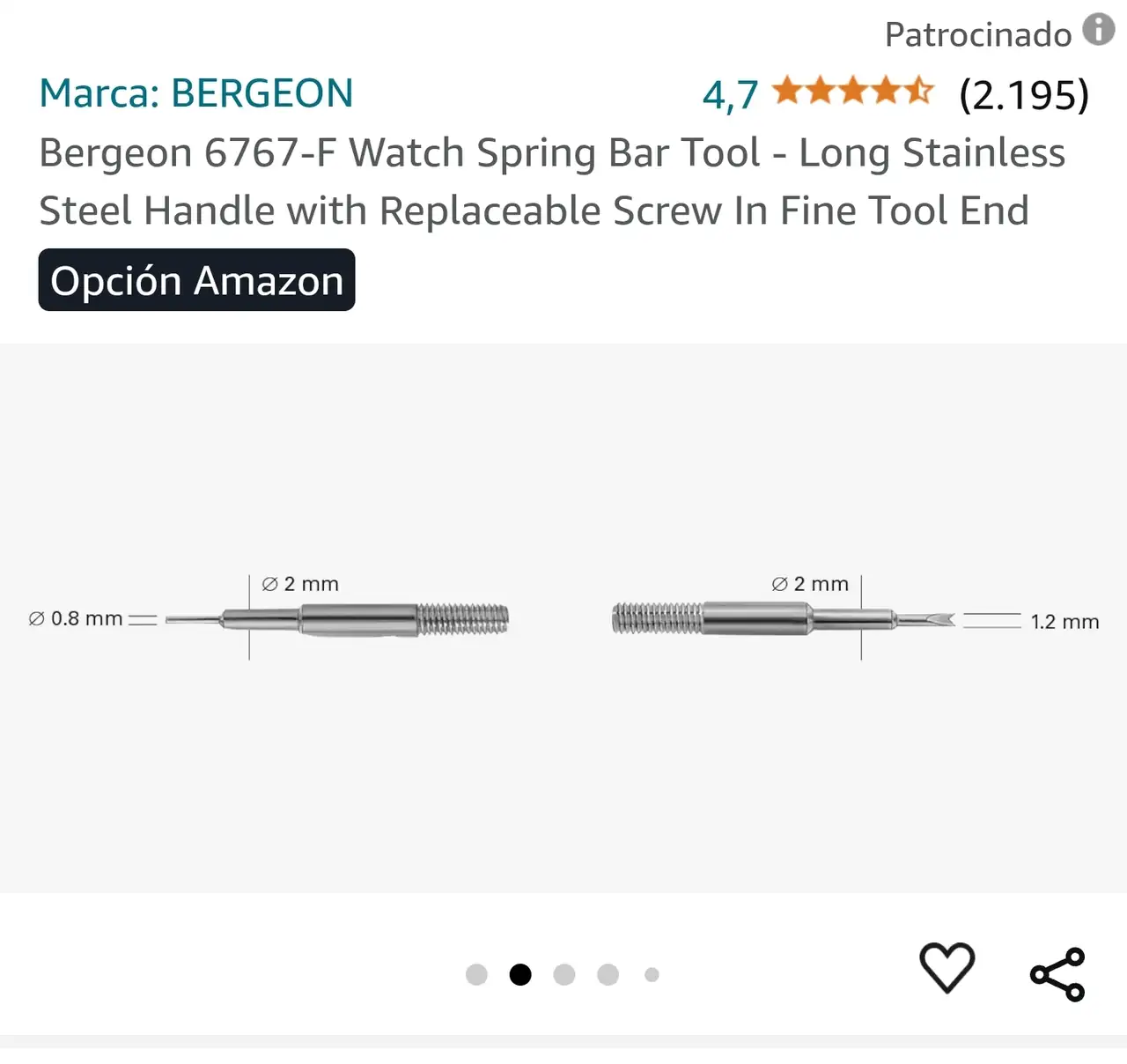Click the left ∅ 2 mm label
Viewport: 1127px width, 1064px height.
click(300, 584)
